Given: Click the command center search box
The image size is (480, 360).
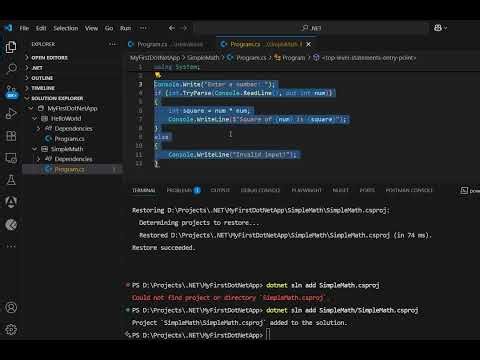Looking at the screenshot, I should pyautogui.click(x=311, y=28).
